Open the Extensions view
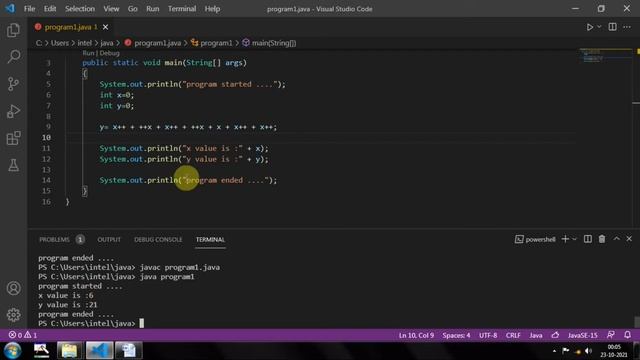The width and height of the screenshot is (640, 360). 13,138
